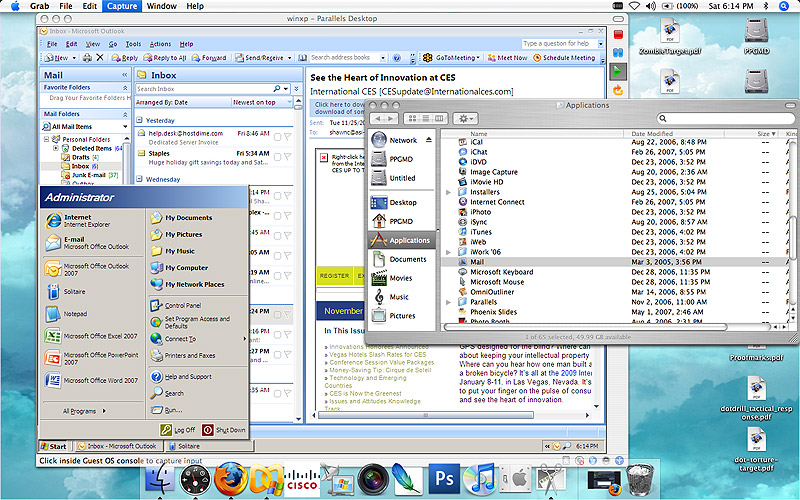Open the Window menu in Grab
Viewport: 800px width, 500px height.
click(x=161, y=6)
